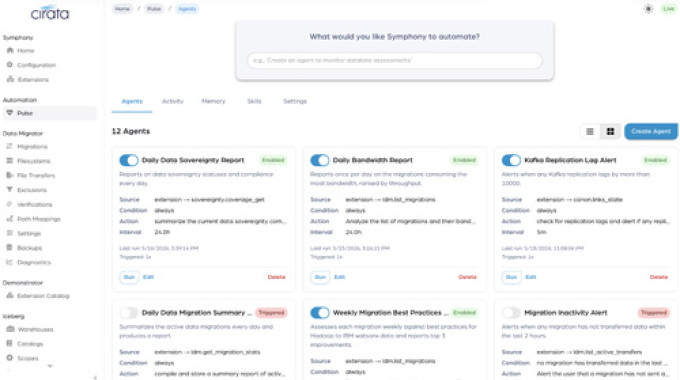
Task: Click the Enabled badge on Daily Bandwidth Report
Action: tap(464, 160)
